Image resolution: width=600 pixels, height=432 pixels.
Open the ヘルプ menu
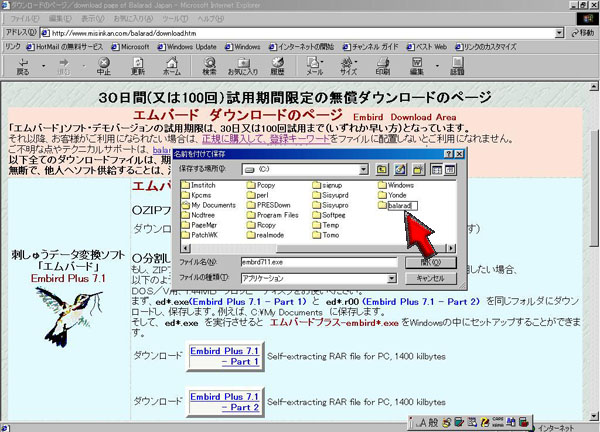210,18
